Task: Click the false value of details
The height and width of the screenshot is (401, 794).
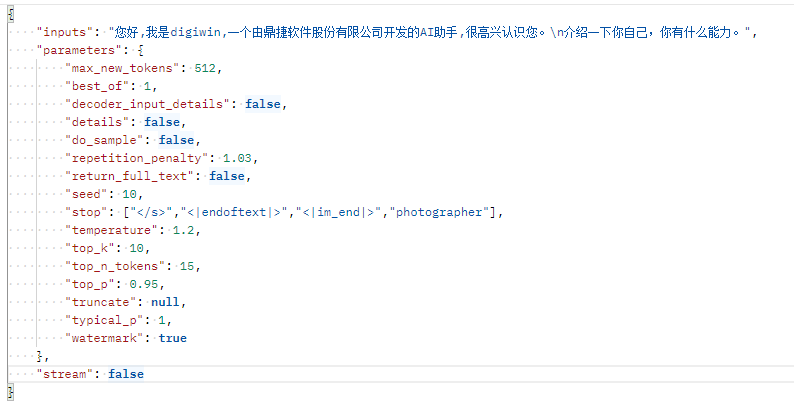Action: 162,122
